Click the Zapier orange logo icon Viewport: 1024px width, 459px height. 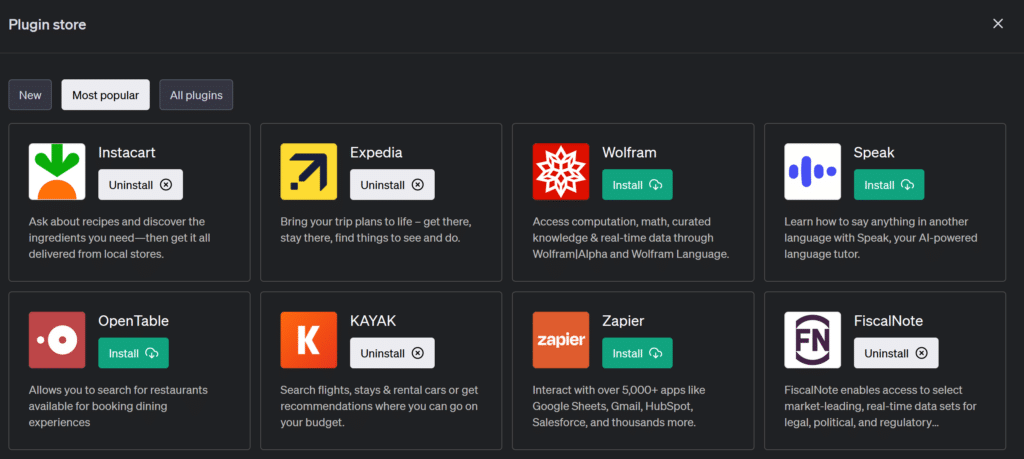click(x=561, y=340)
